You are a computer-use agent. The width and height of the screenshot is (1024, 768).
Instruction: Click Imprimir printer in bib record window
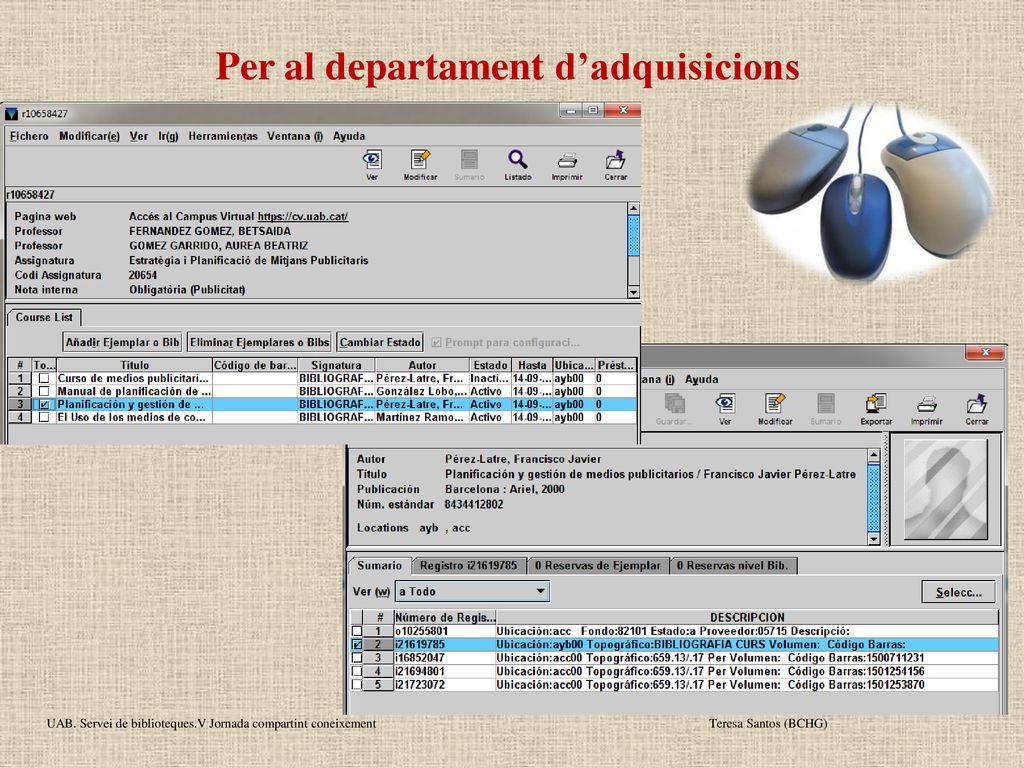(927, 409)
